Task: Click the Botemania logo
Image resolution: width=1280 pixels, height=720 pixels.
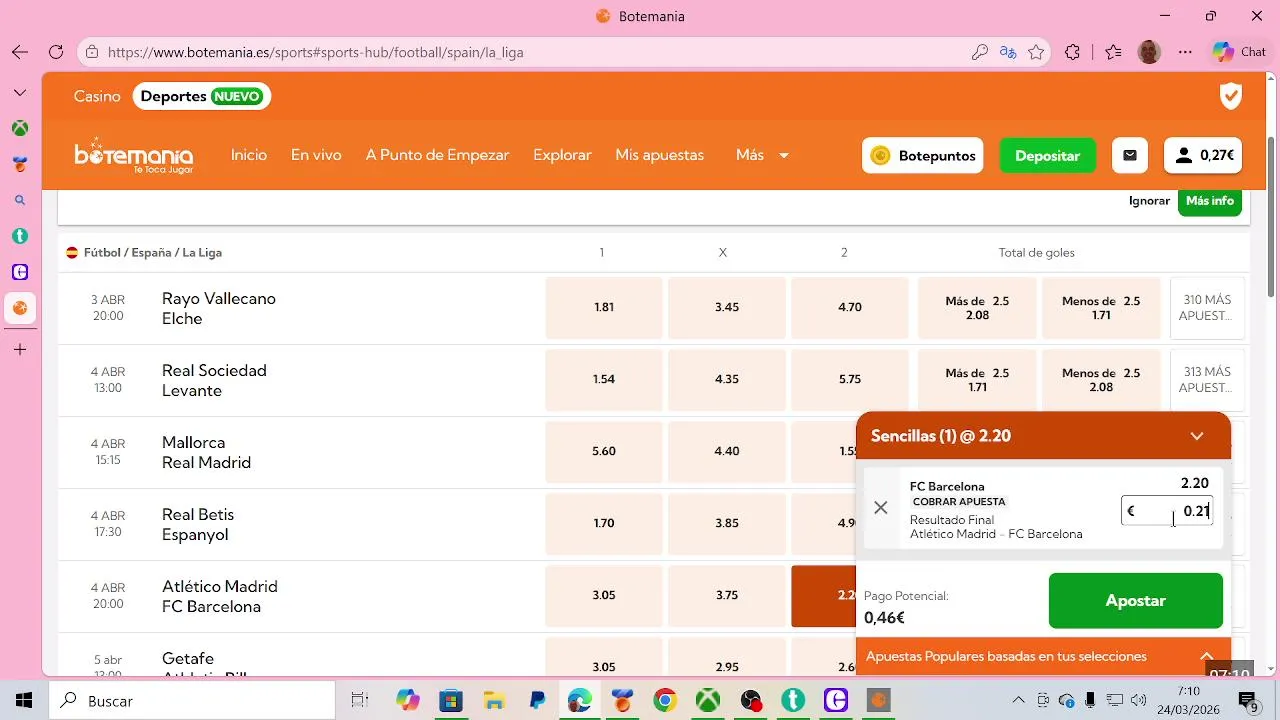Action: [x=133, y=155]
